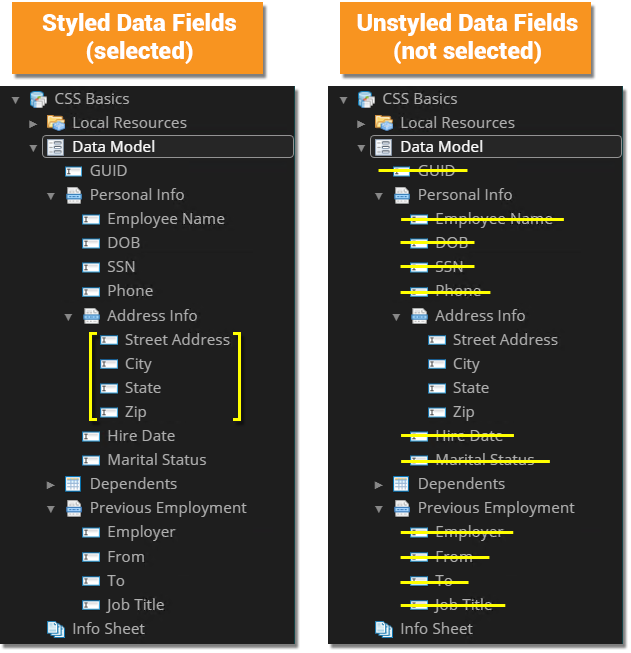Click the Address Info group icon in left tree
Image resolution: width=631 pixels, height=653 pixels.
click(91, 316)
